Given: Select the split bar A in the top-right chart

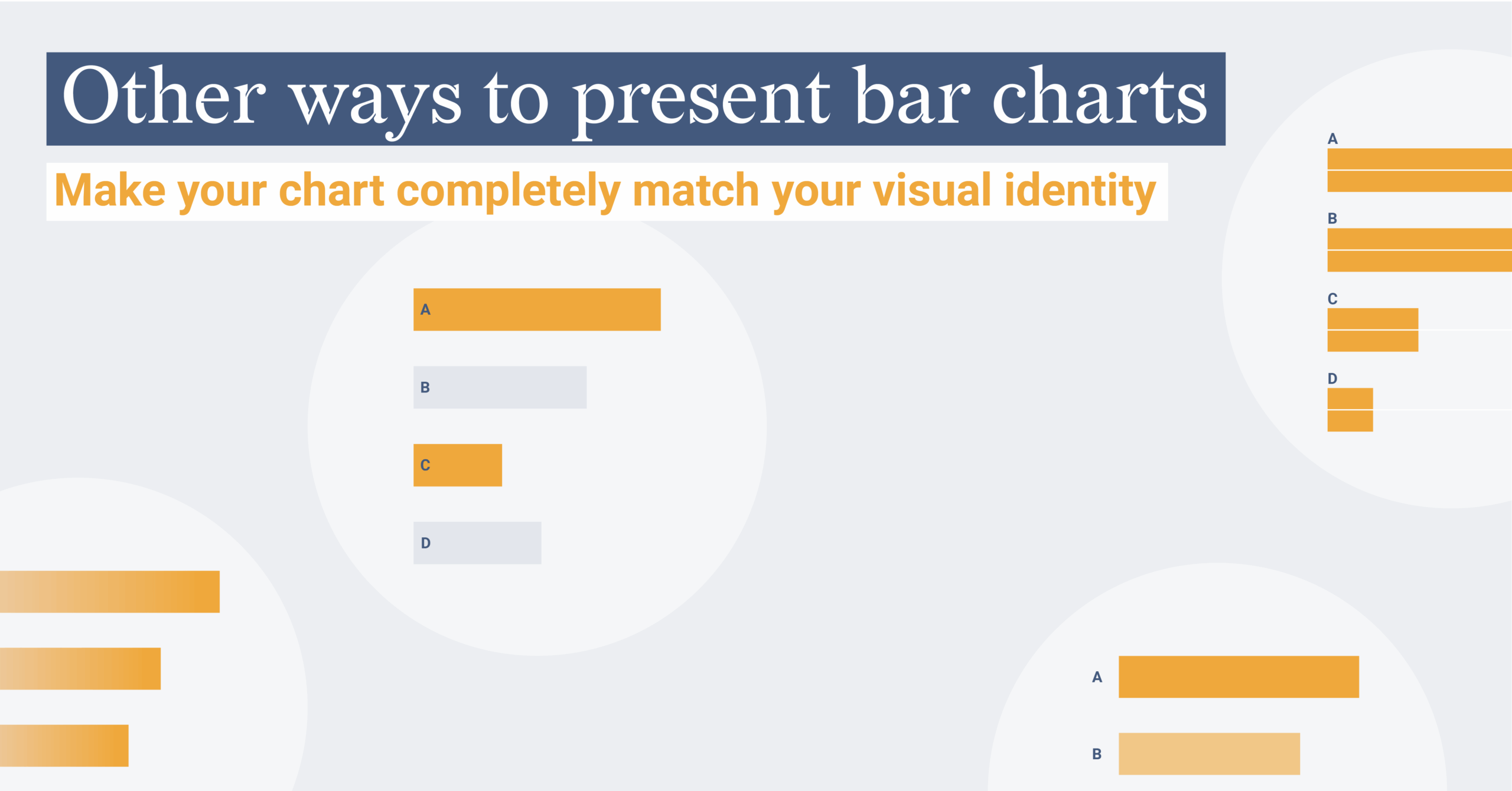Looking at the screenshot, I should point(1419,170).
